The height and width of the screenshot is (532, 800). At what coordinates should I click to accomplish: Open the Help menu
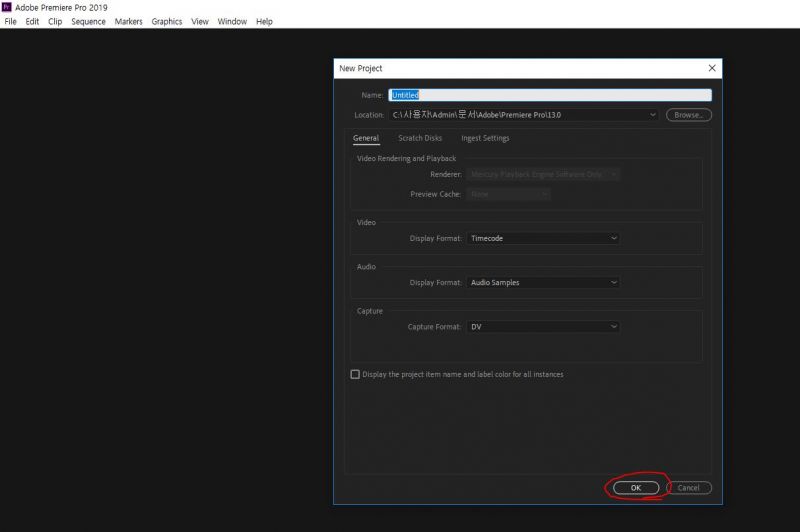click(x=264, y=21)
